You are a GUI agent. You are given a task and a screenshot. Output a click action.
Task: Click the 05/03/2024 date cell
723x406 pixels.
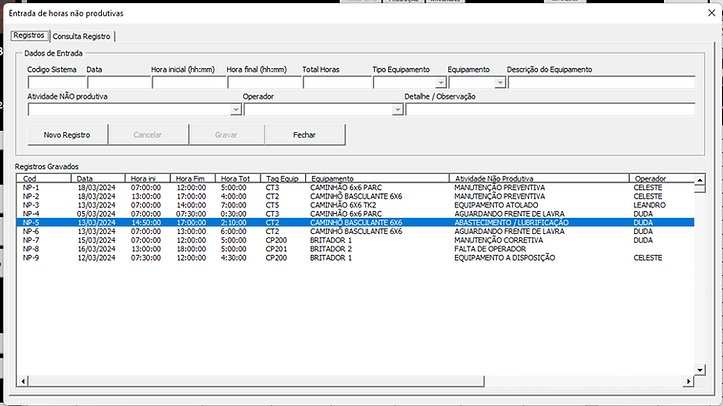[96, 214]
